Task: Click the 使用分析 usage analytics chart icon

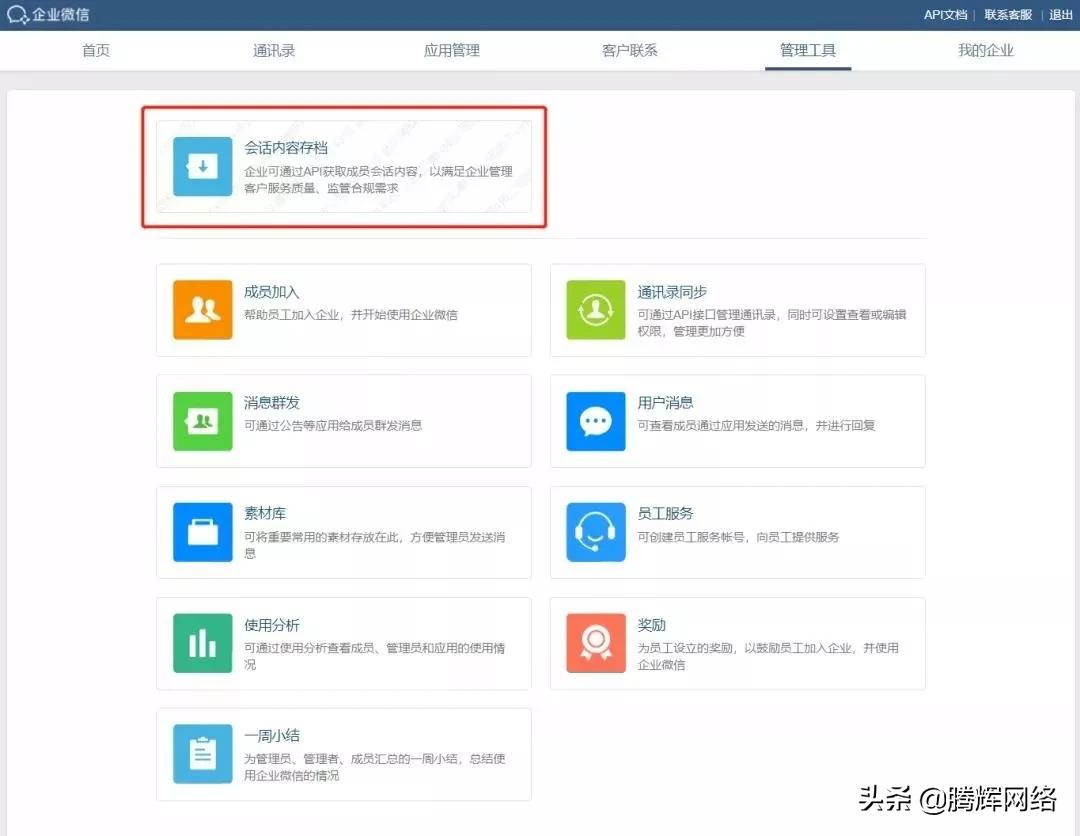Action: tap(202, 643)
